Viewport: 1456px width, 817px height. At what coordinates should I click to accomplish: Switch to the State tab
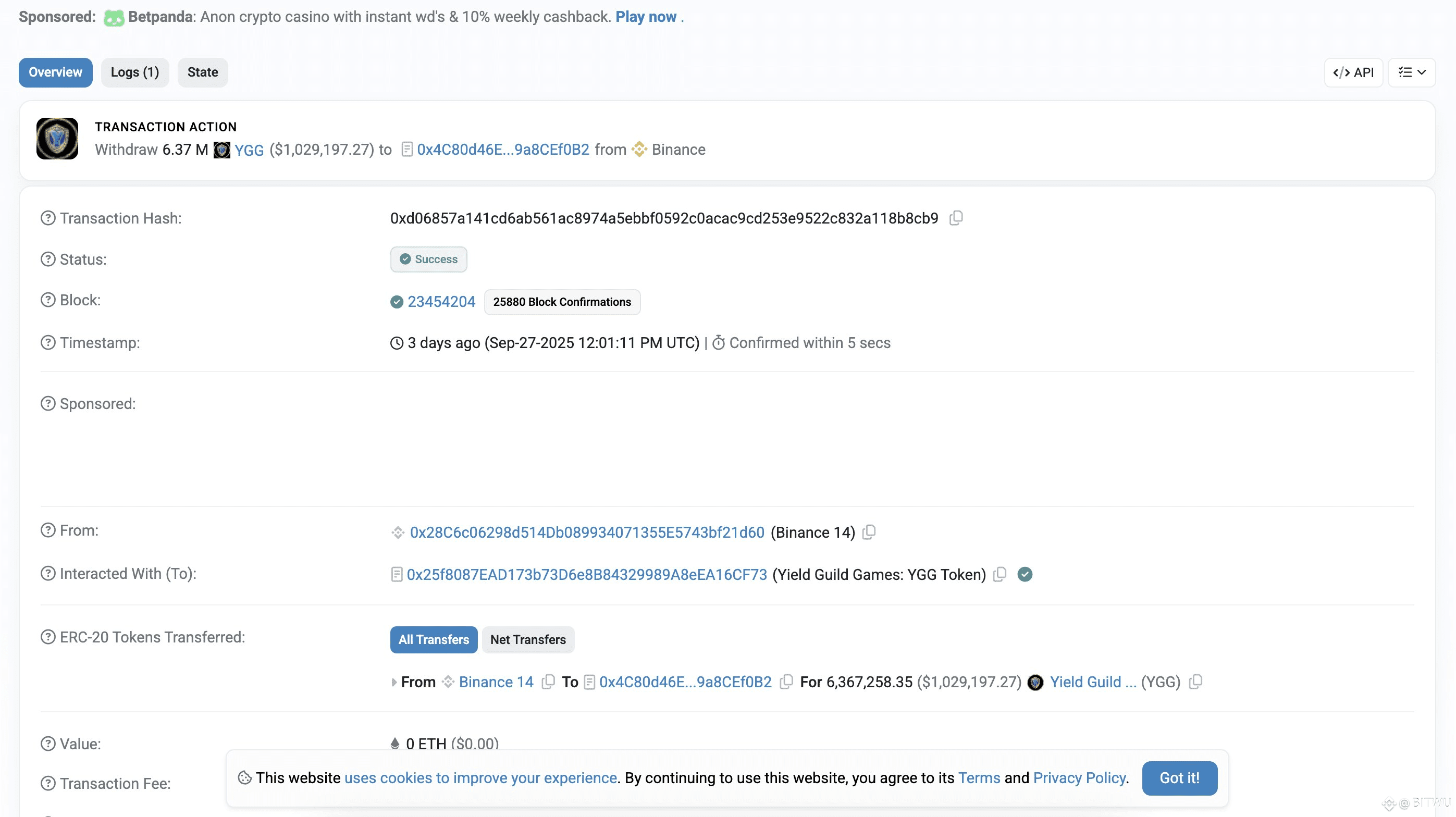pyautogui.click(x=202, y=72)
